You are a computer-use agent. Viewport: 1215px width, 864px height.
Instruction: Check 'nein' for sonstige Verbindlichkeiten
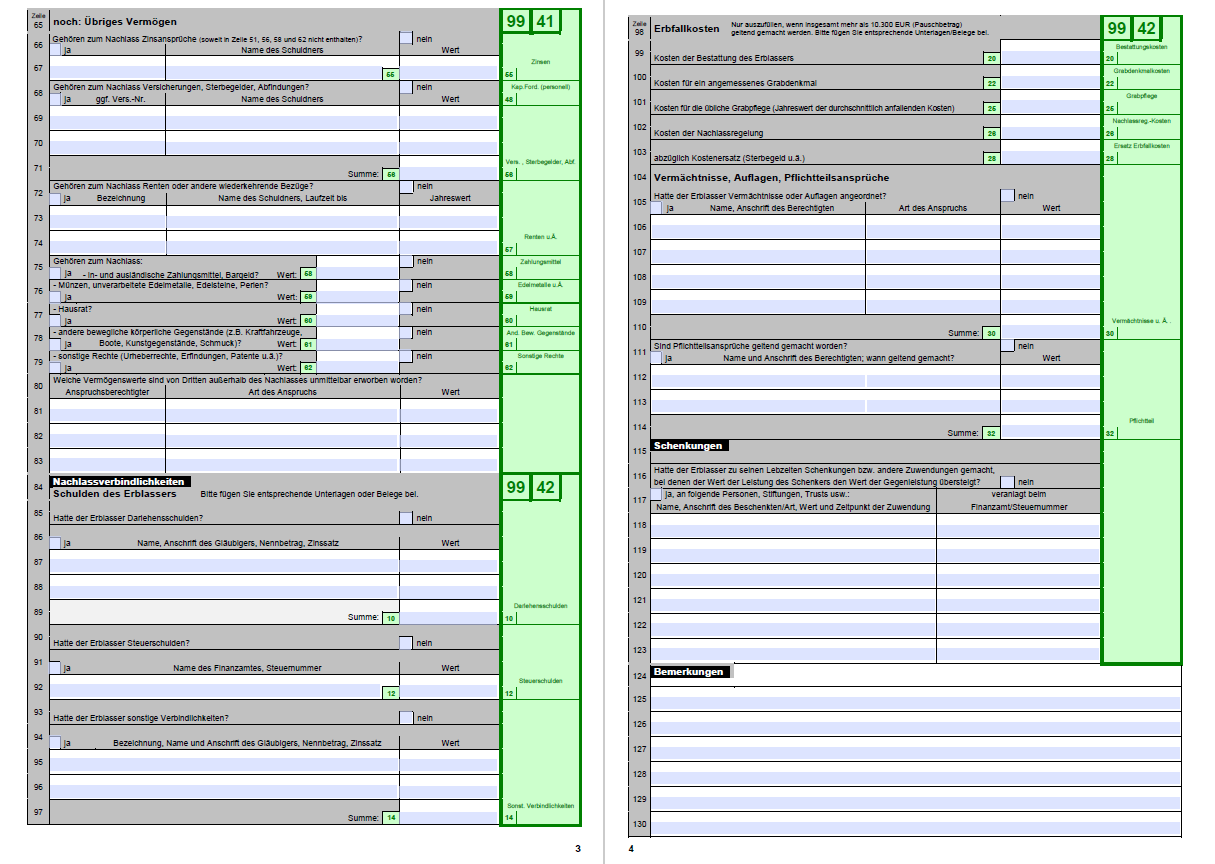(406, 717)
